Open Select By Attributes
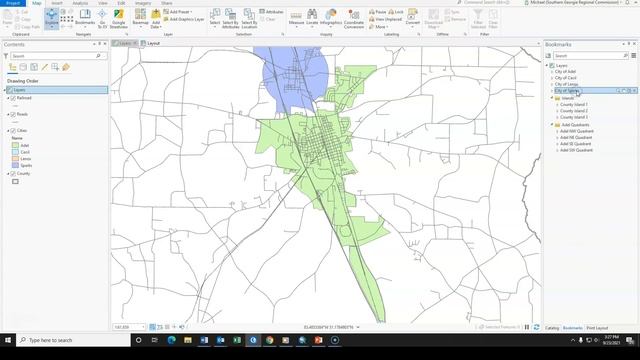The height and width of the screenshot is (360, 640). coord(230,18)
